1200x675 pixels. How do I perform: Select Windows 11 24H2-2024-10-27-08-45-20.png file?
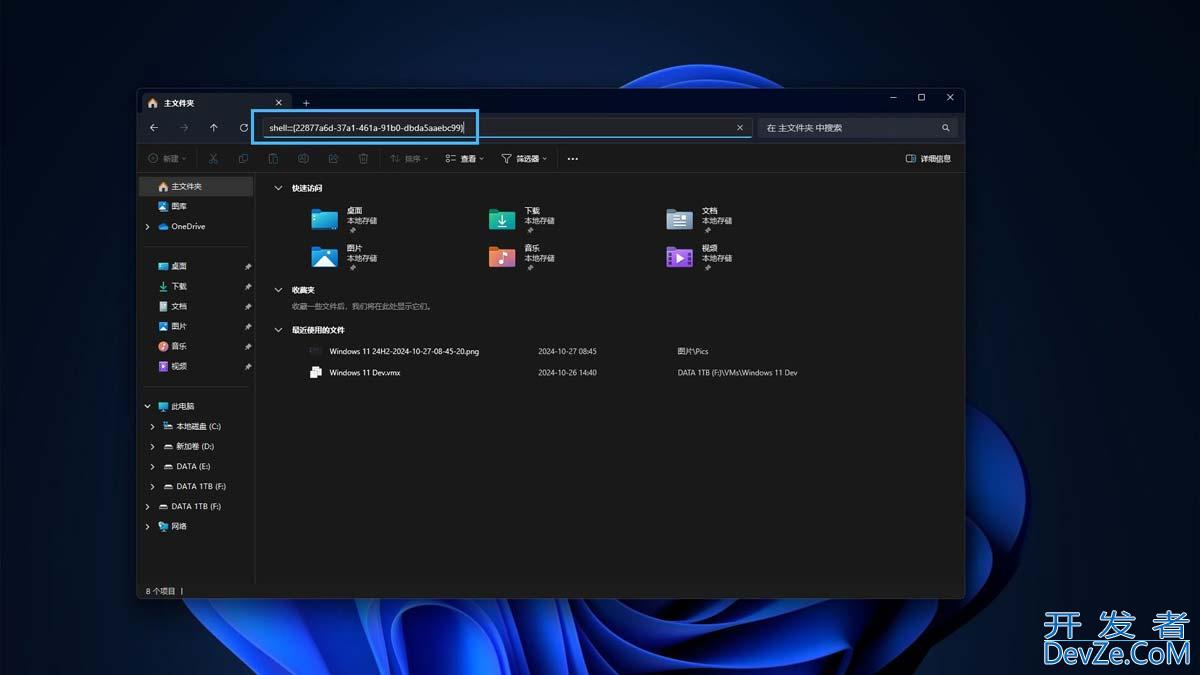tap(404, 352)
